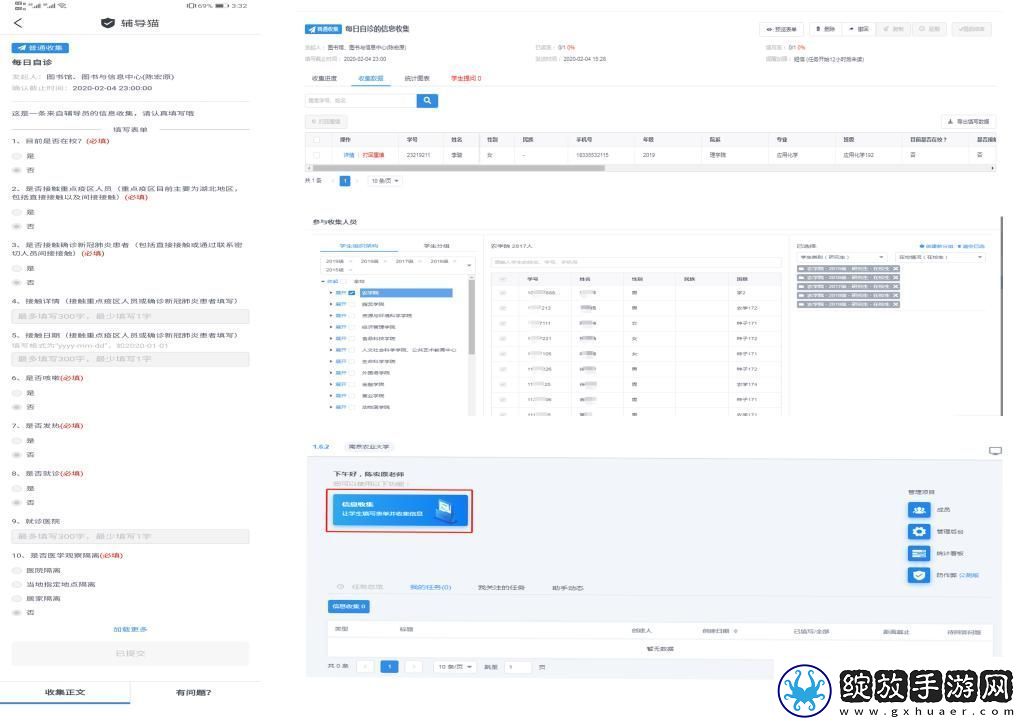
Task: Switch to 学生分组 tab in participants panel
Action: (436, 246)
